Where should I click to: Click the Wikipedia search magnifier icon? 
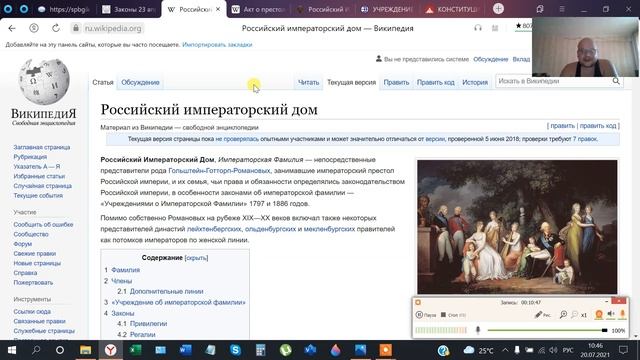click(x=616, y=81)
